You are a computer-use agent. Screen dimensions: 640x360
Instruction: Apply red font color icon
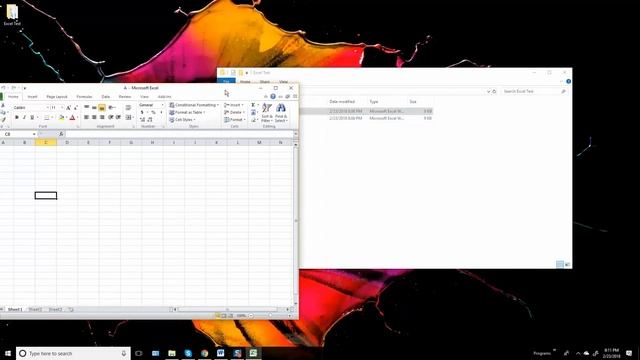coord(72,118)
